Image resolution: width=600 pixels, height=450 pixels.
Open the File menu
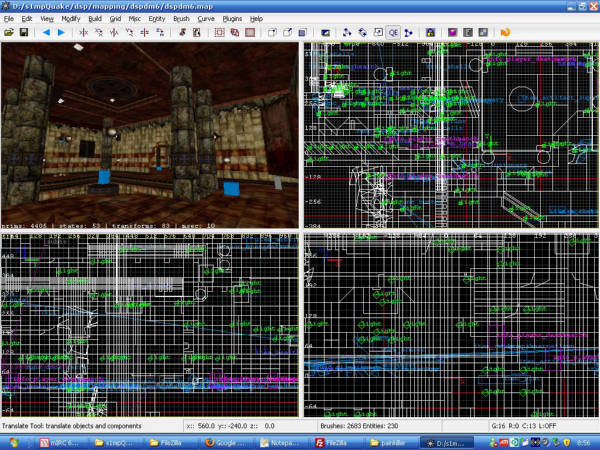click(8, 19)
